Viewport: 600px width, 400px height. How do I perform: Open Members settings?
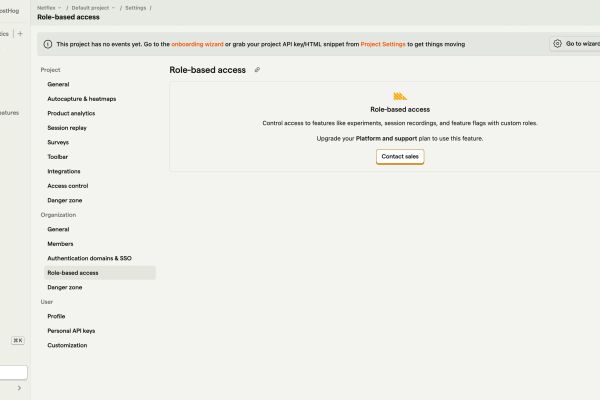tap(100, 244)
